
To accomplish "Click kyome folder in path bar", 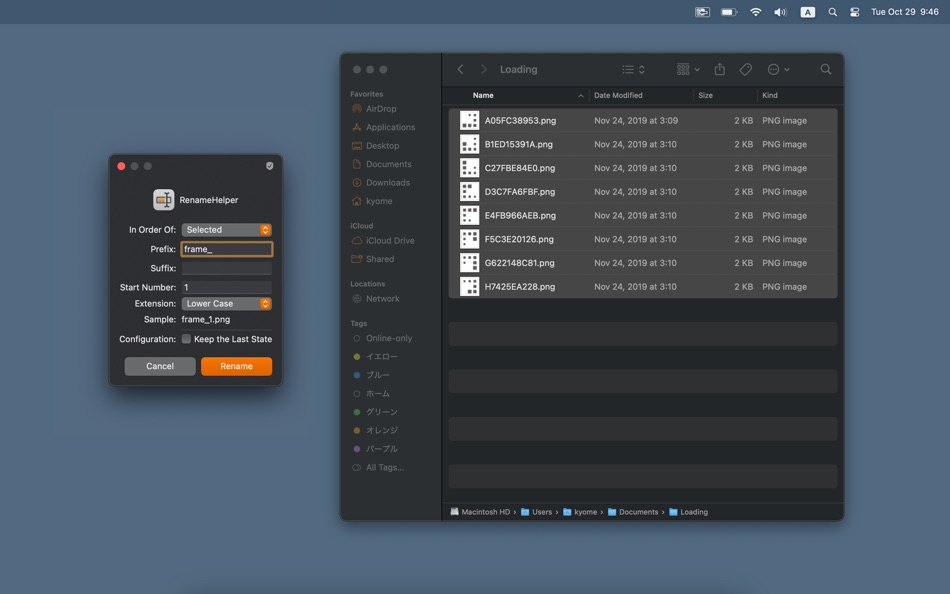I will coord(580,512).
